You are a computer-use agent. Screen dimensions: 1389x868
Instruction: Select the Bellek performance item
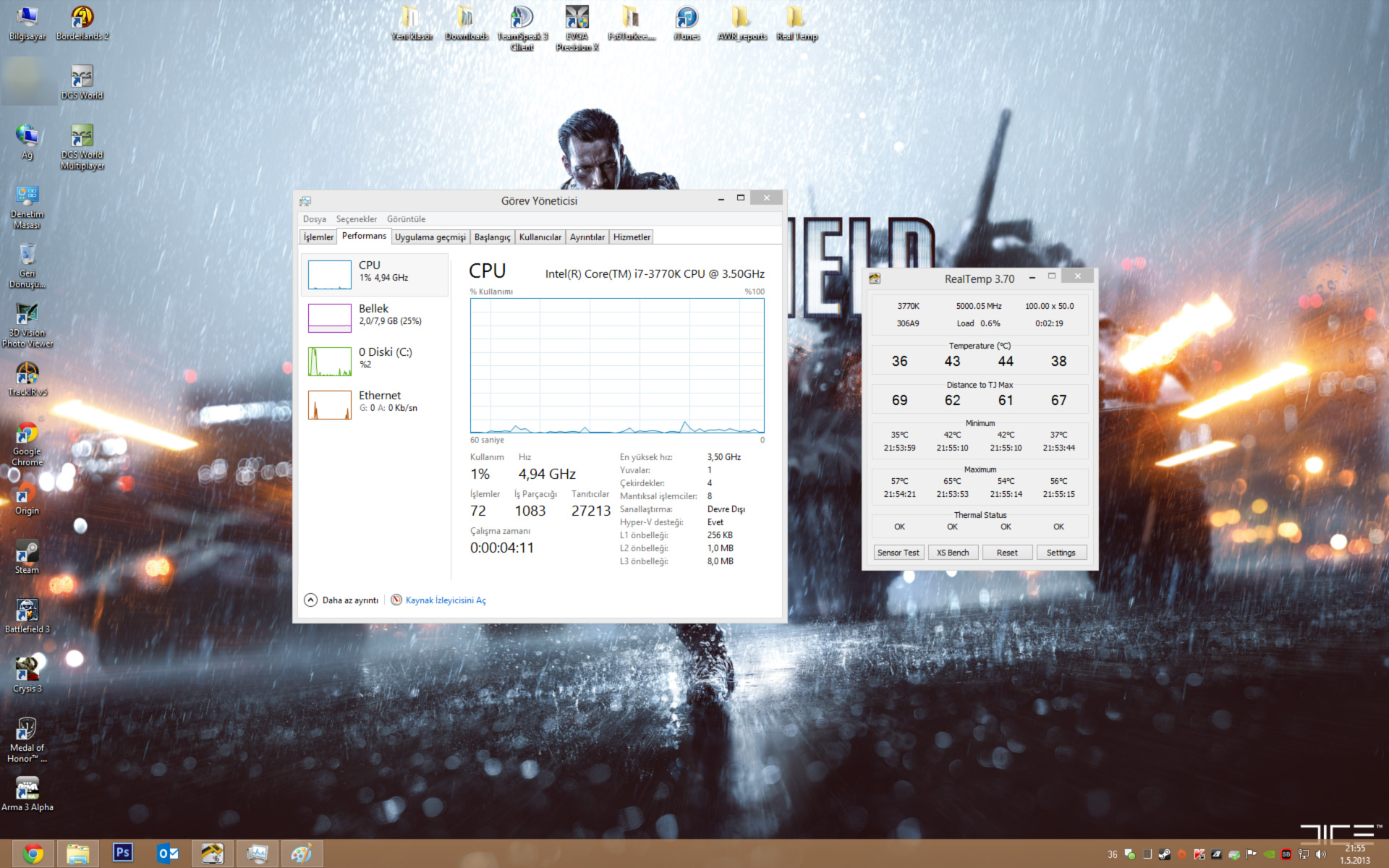[375, 318]
